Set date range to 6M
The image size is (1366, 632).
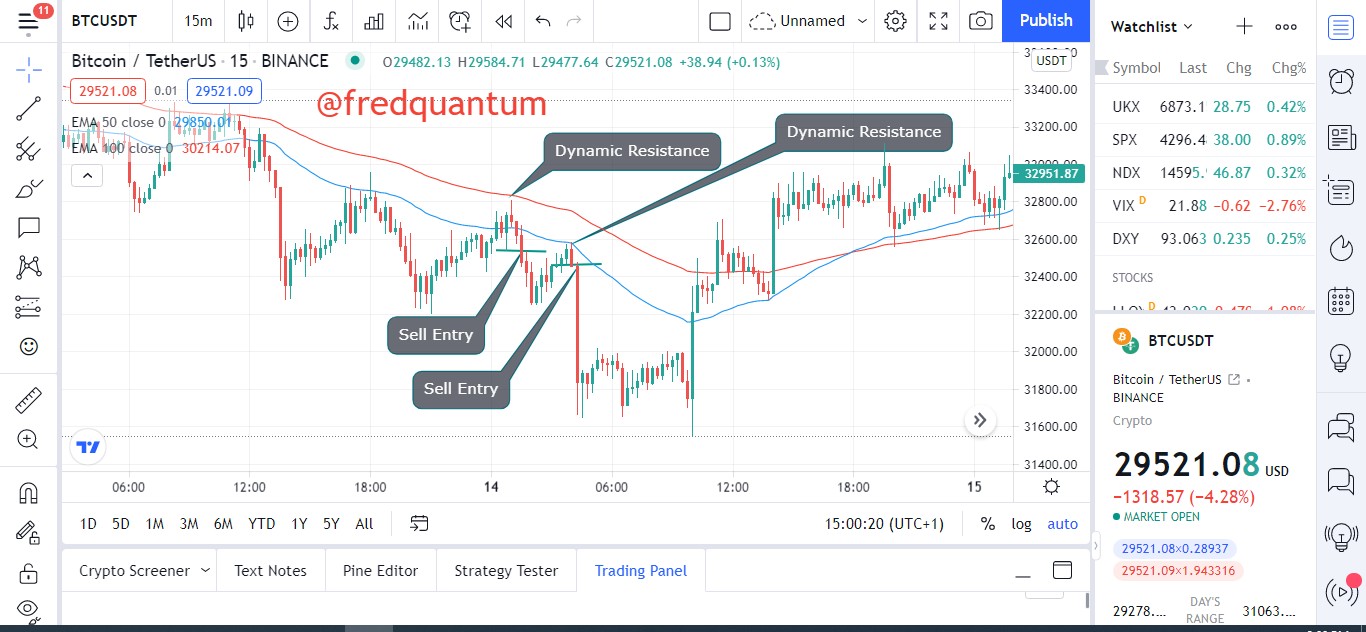[223, 523]
